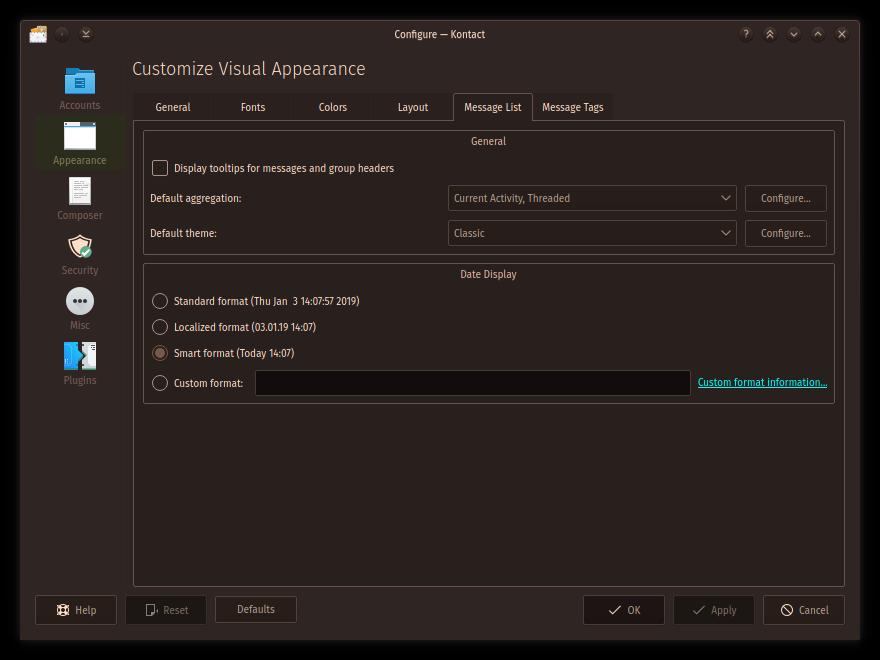
Task: Restore settings with Defaults button
Action: [256, 609]
